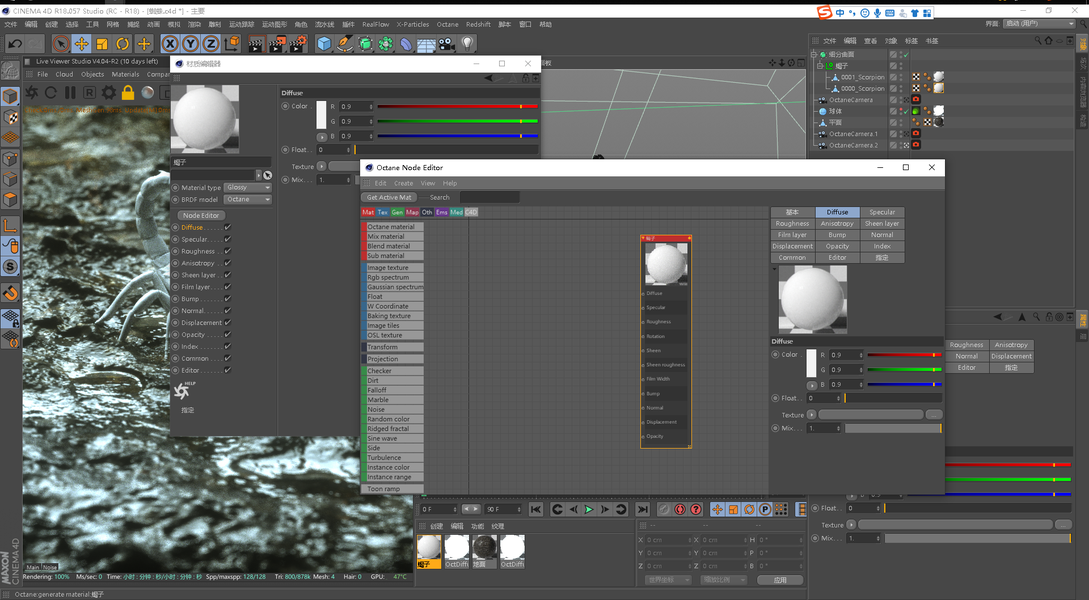This screenshot has height=600, width=1089.
Task: Collapse the preview triangle in Node Editor
Action: pyautogui.click(x=774, y=269)
